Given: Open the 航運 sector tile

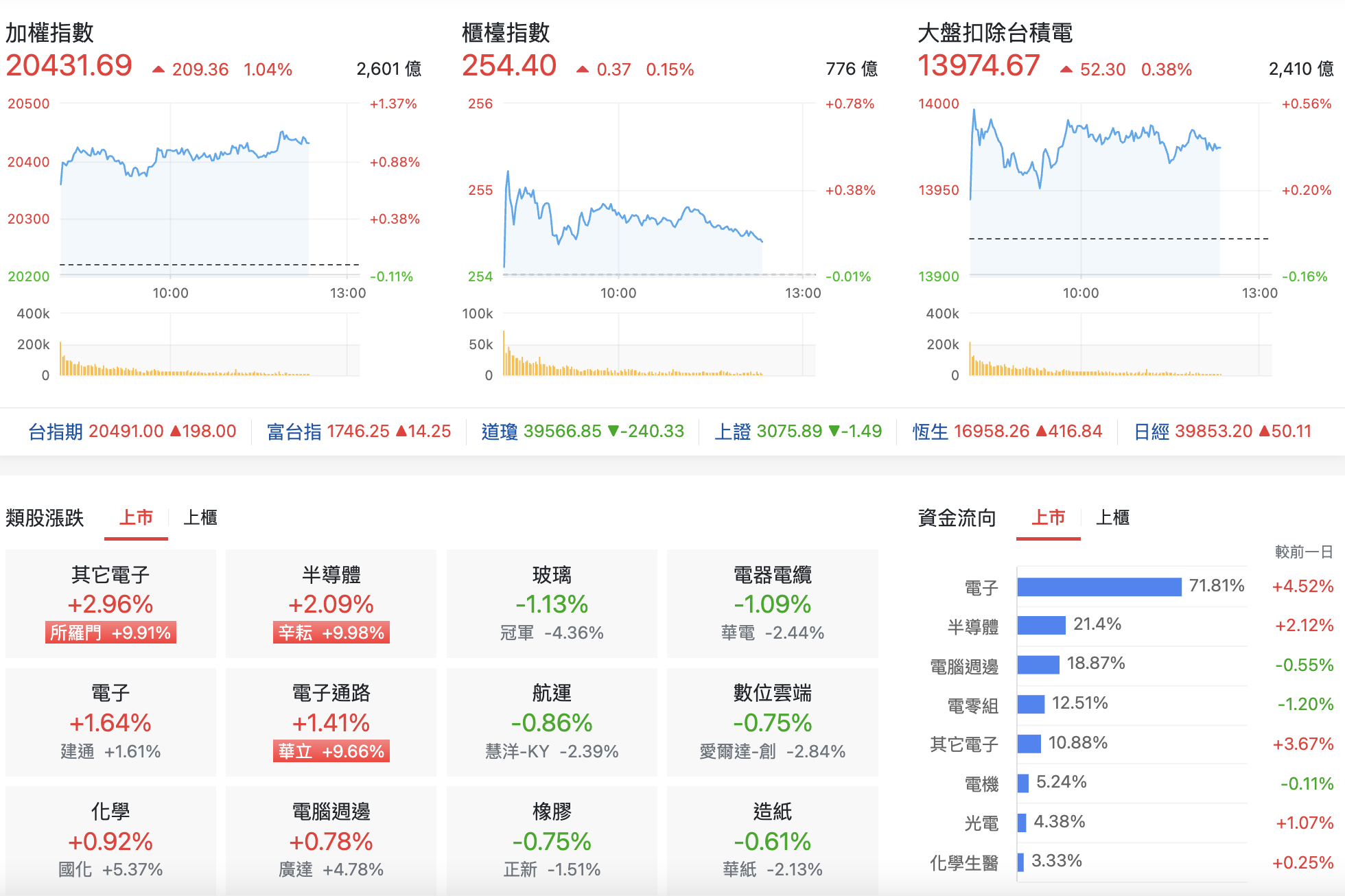Looking at the screenshot, I should pyautogui.click(x=552, y=722).
